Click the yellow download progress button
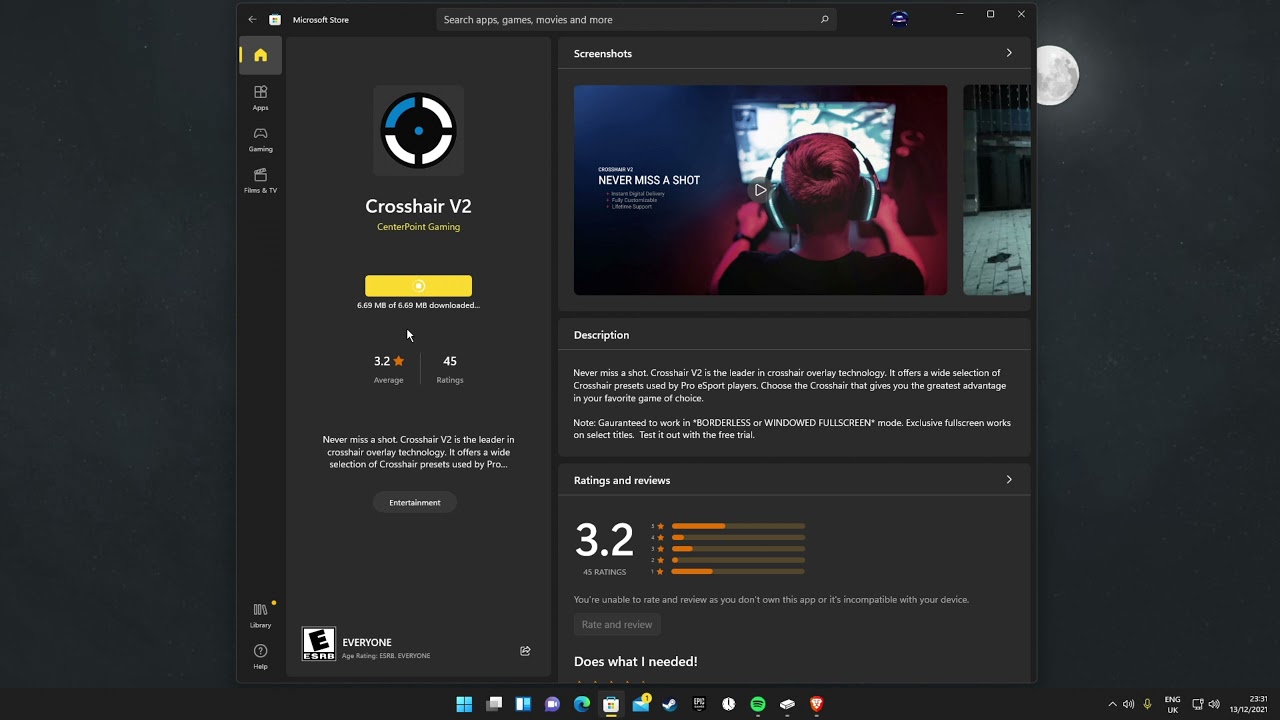Screen dimensions: 1280x720 click(x=418, y=286)
